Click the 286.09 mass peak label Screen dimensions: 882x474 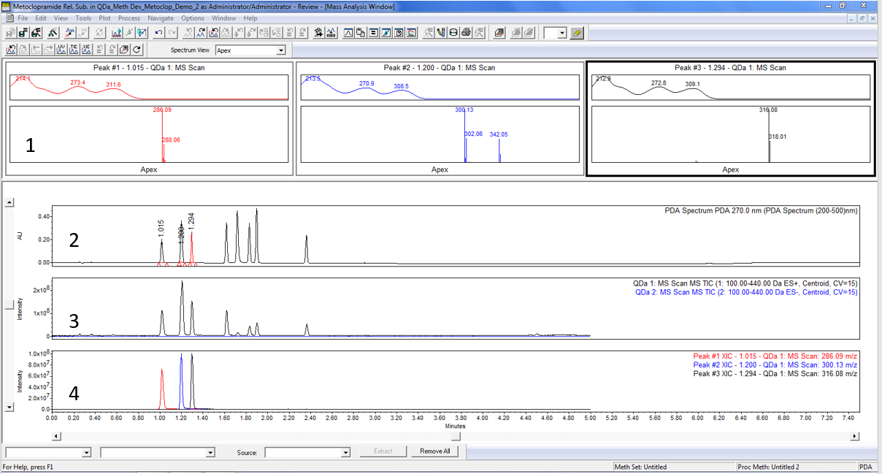point(162,110)
